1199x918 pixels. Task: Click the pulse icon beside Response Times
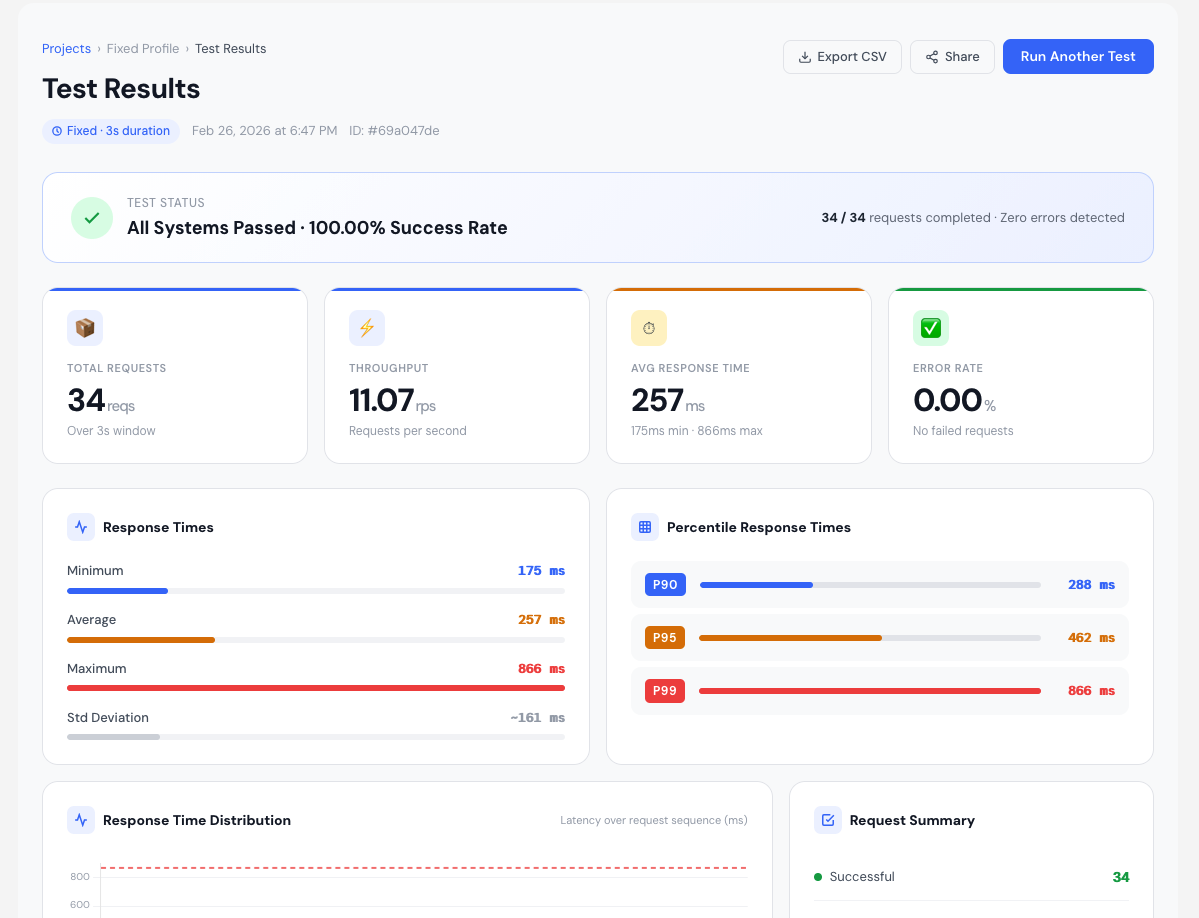pyautogui.click(x=81, y=527)
